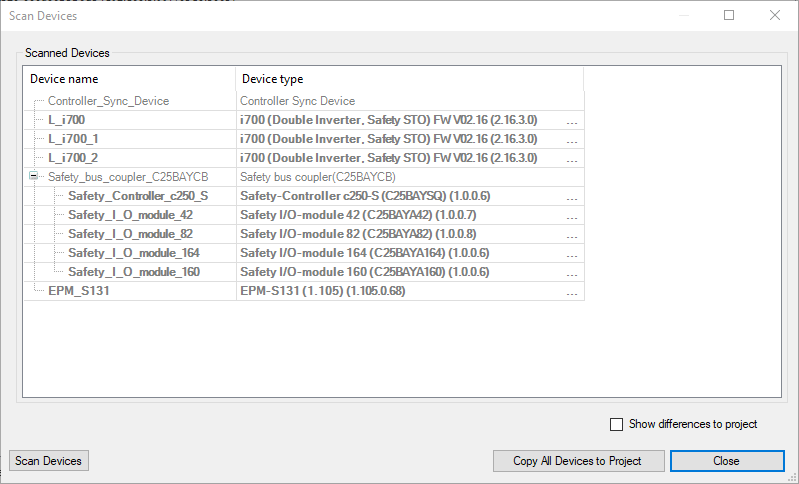Enable Show differences to project checkbox
The image size is (799, 484).
pyautogui.click(x=616, y=424)
